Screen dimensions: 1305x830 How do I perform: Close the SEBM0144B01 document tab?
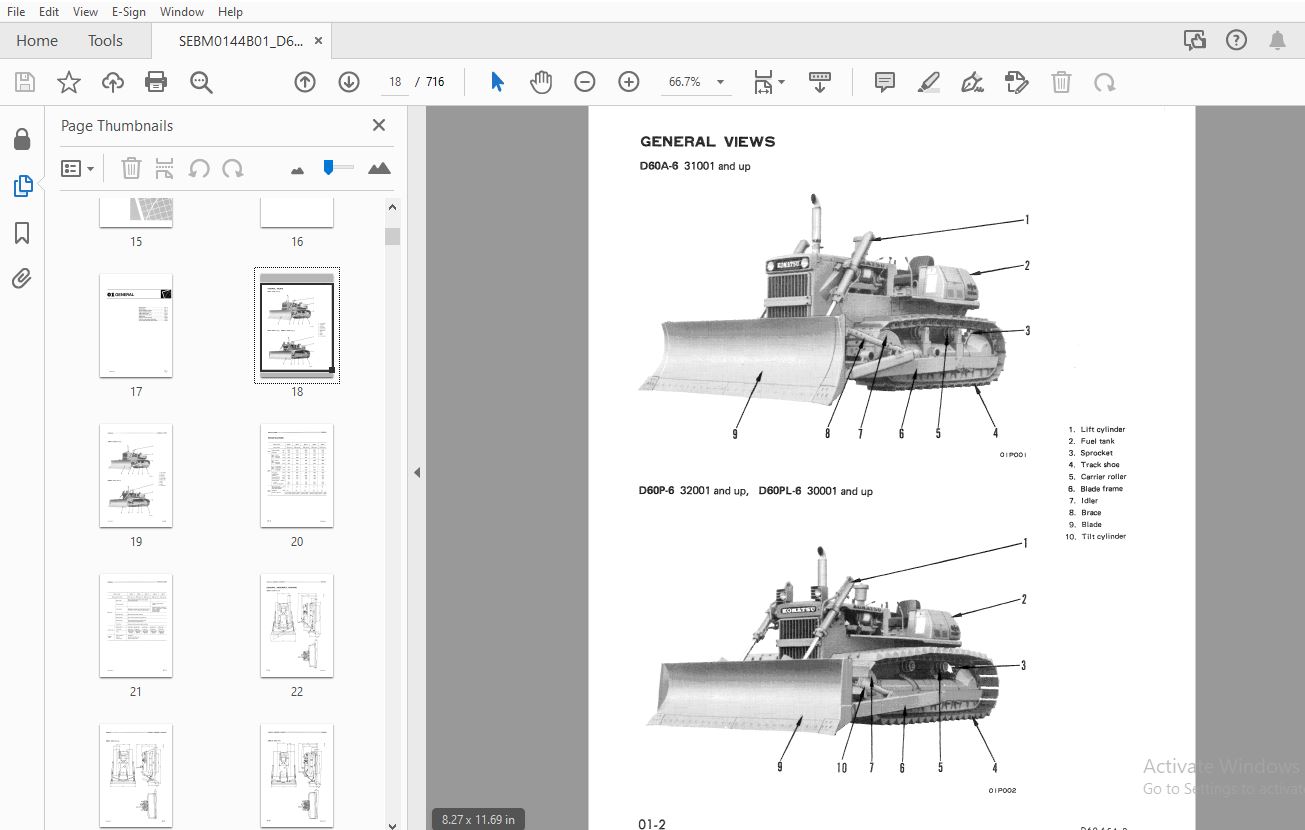tap(318, 41)
